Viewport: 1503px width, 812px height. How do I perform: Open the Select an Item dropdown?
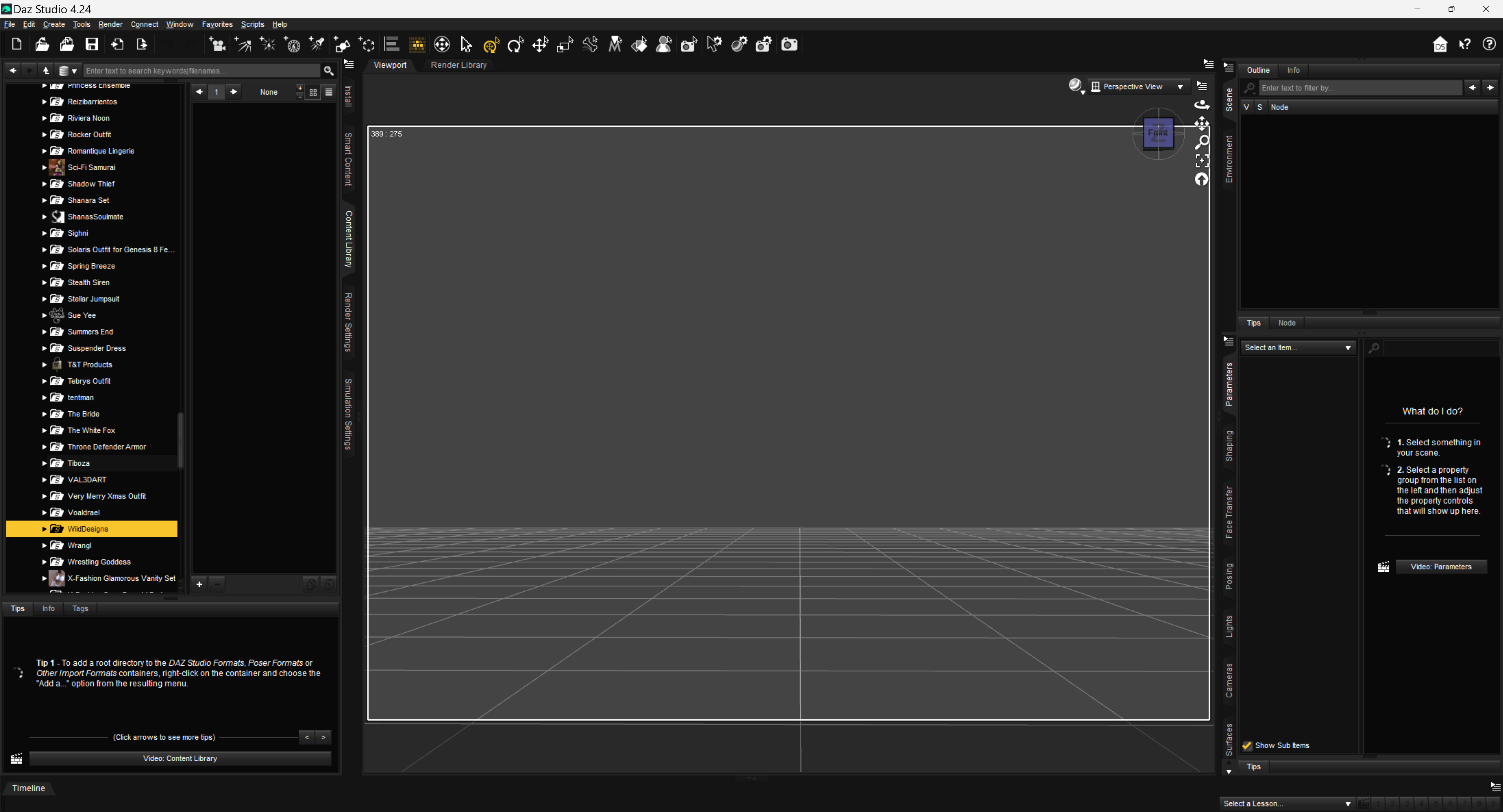1297,347
